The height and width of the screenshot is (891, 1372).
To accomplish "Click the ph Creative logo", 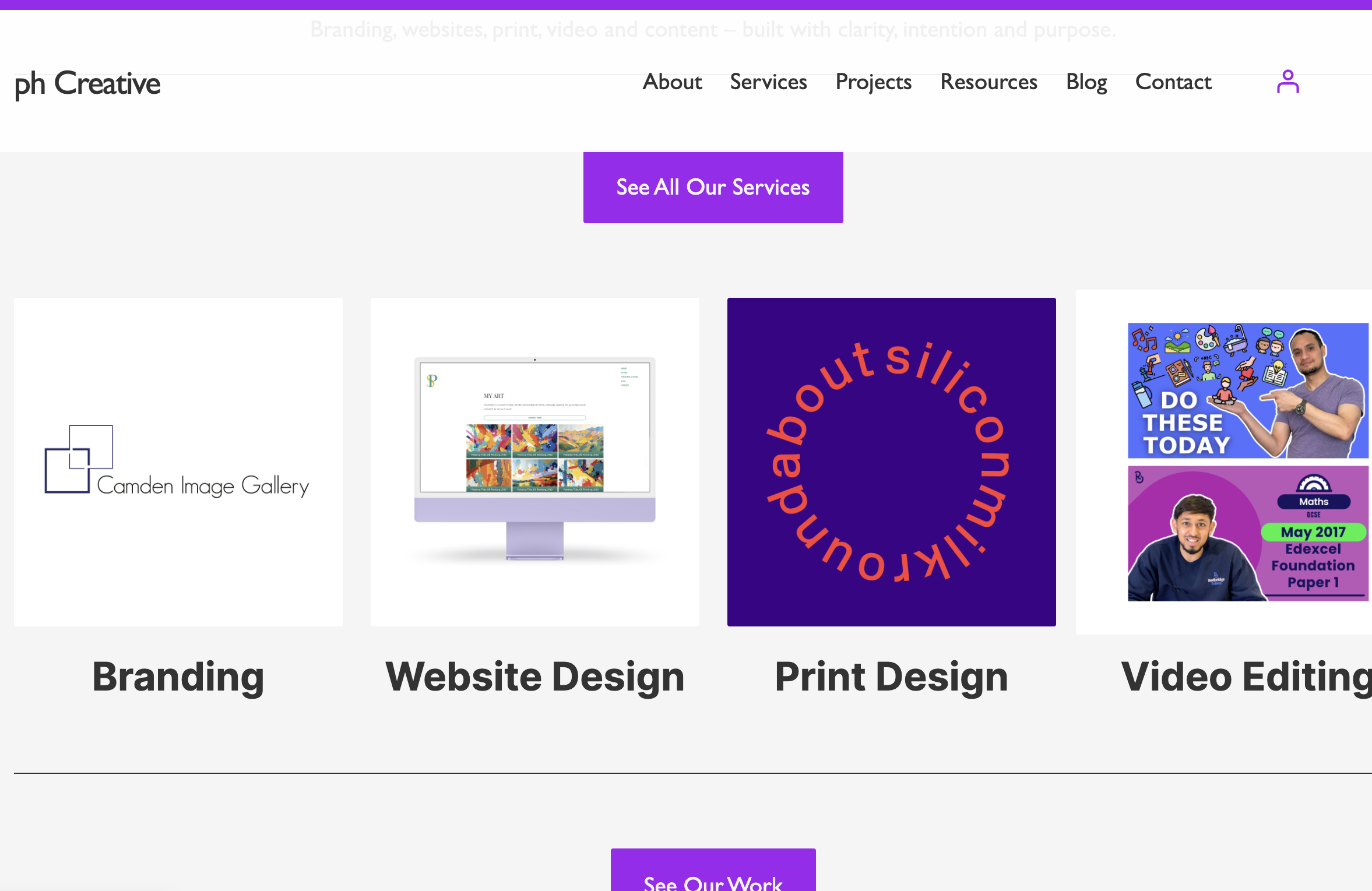I will tap(87, 83).
